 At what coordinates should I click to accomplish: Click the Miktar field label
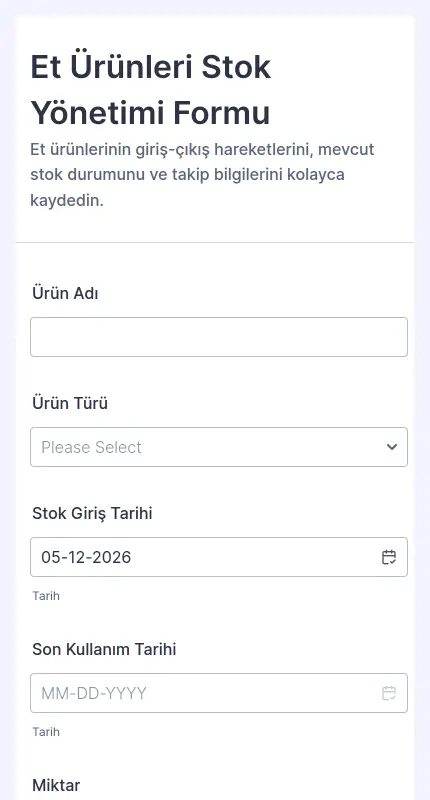(x=56, y=785)
